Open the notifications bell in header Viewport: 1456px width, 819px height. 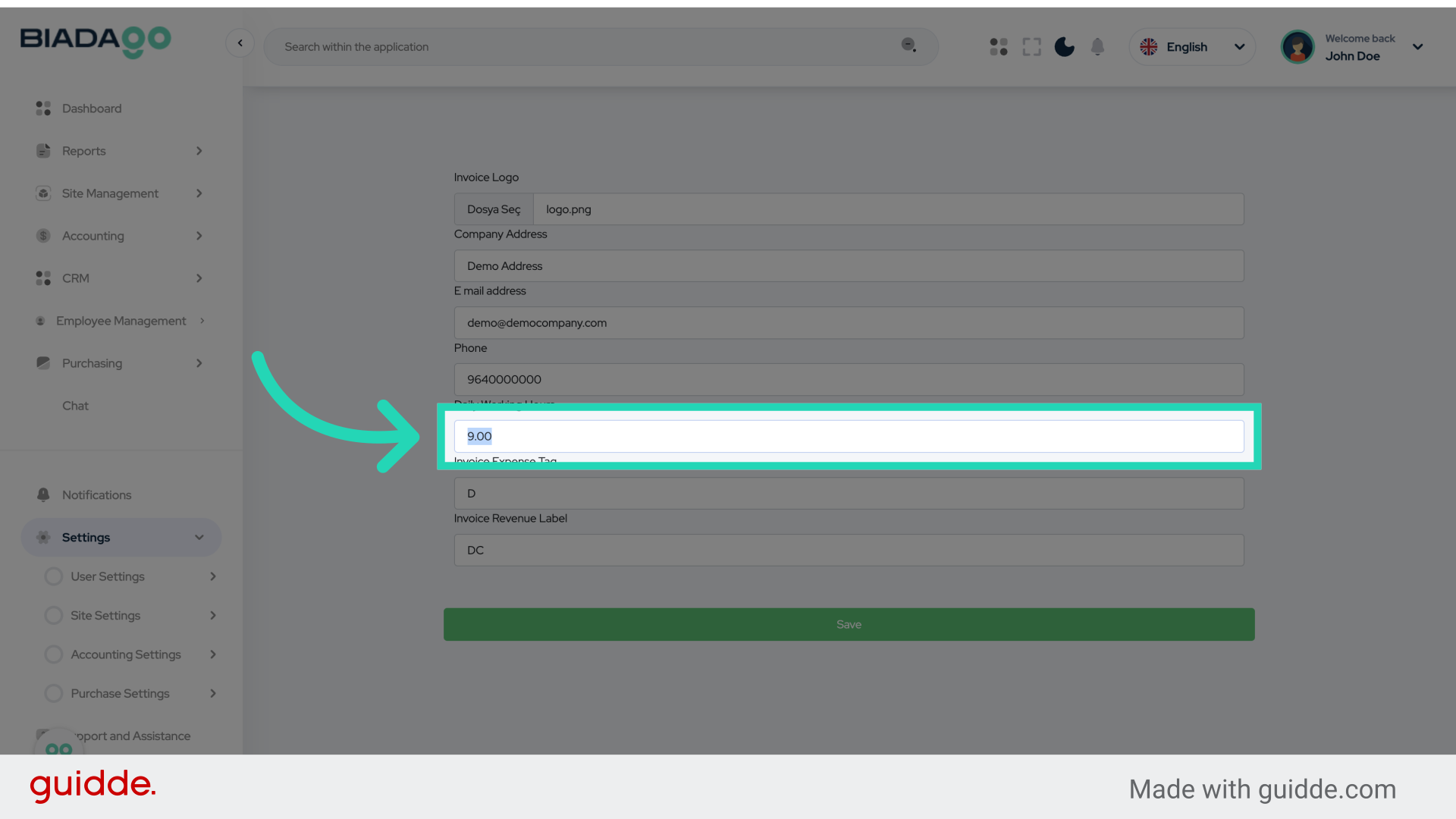1097,47
